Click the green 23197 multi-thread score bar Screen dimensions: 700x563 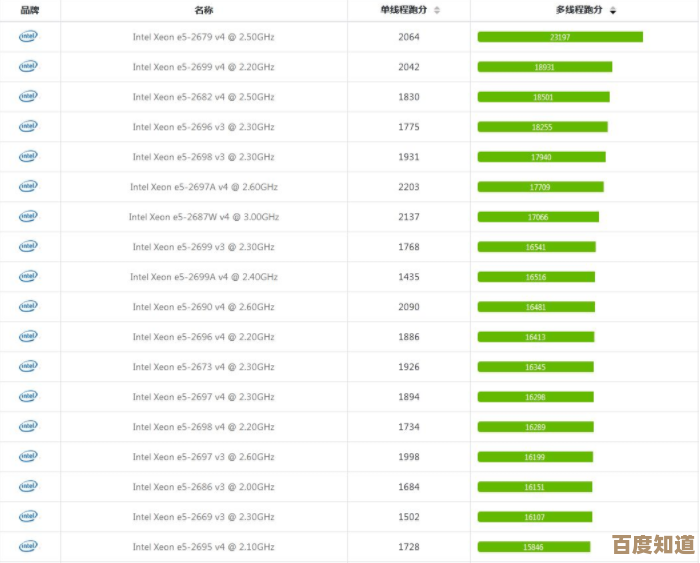[x=560, y=37]
